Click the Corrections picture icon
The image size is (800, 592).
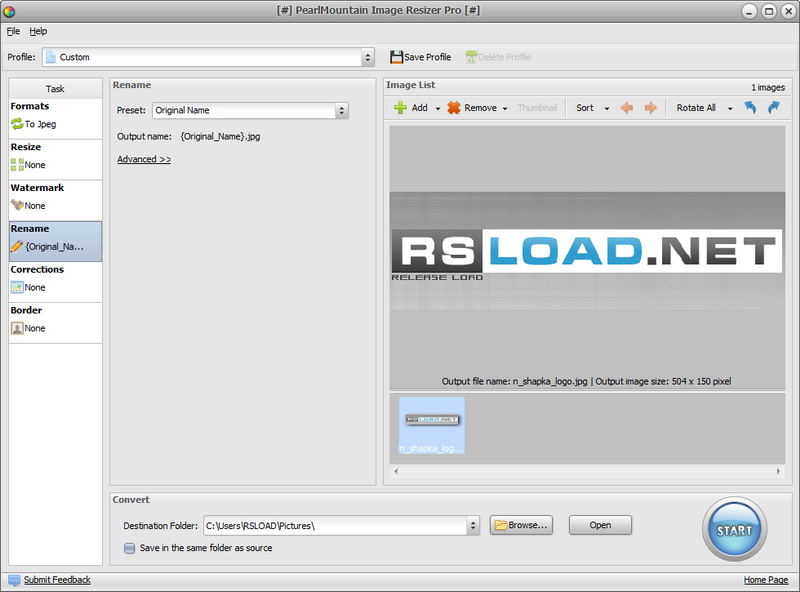click(x=17, y=287)
